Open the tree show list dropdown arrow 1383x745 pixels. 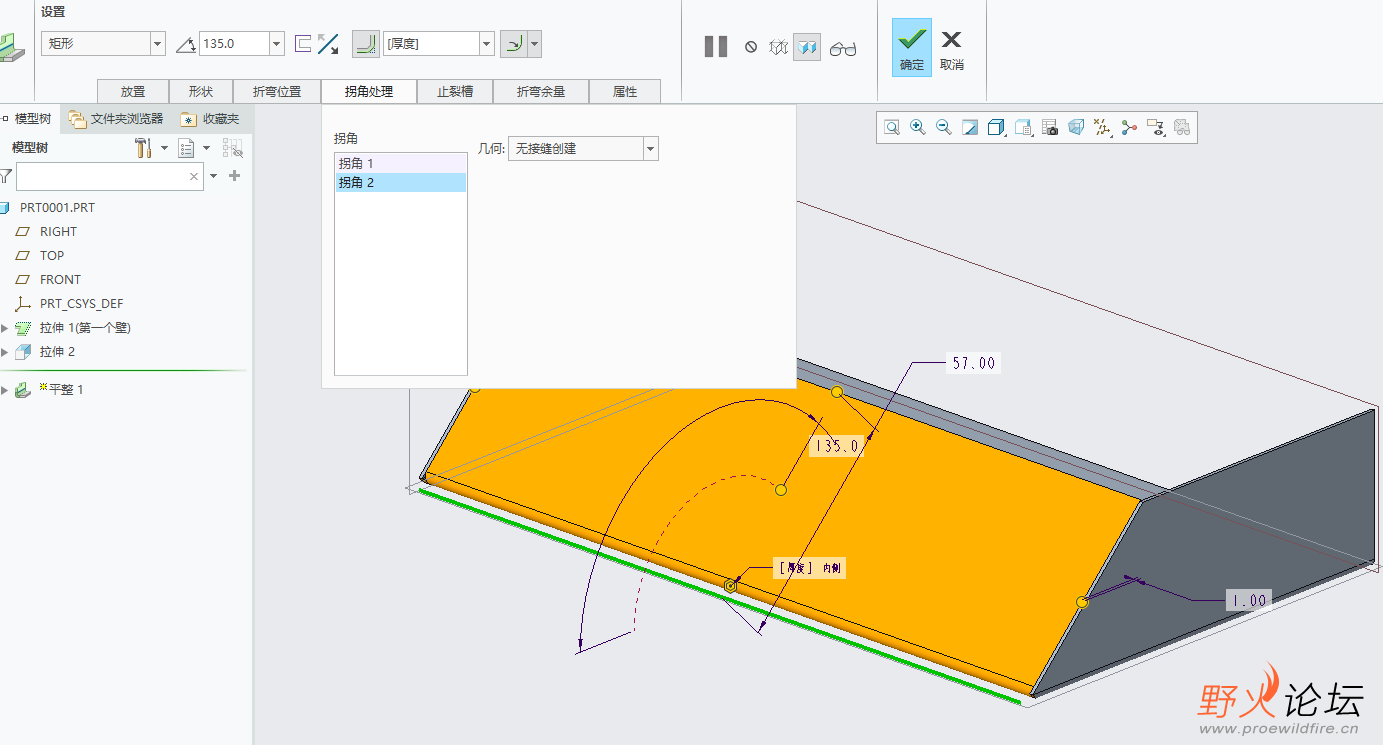click(x=207, y=148)
